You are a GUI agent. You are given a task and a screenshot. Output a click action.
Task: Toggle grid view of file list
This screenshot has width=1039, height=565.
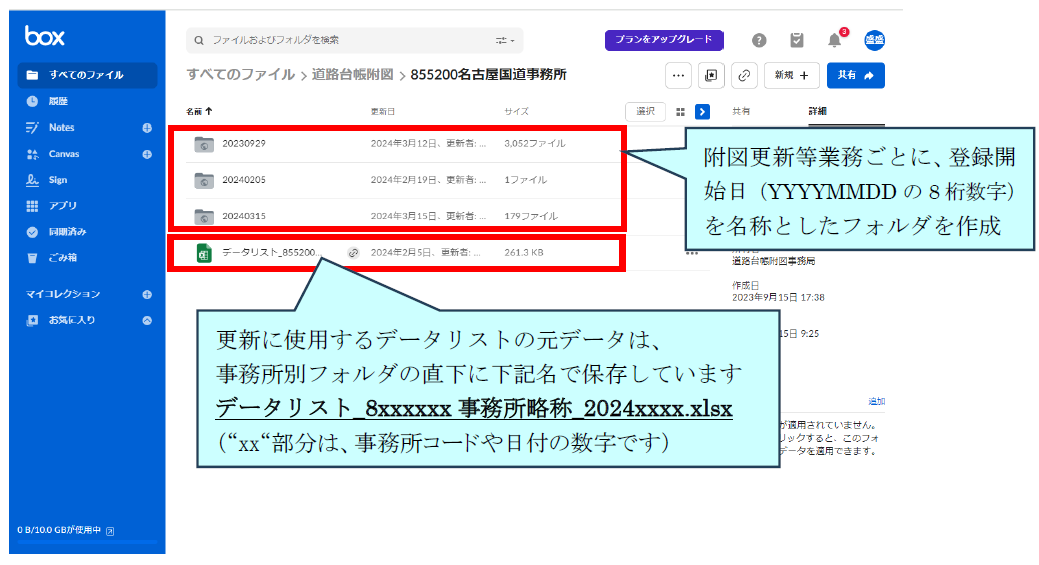(680, 112)
